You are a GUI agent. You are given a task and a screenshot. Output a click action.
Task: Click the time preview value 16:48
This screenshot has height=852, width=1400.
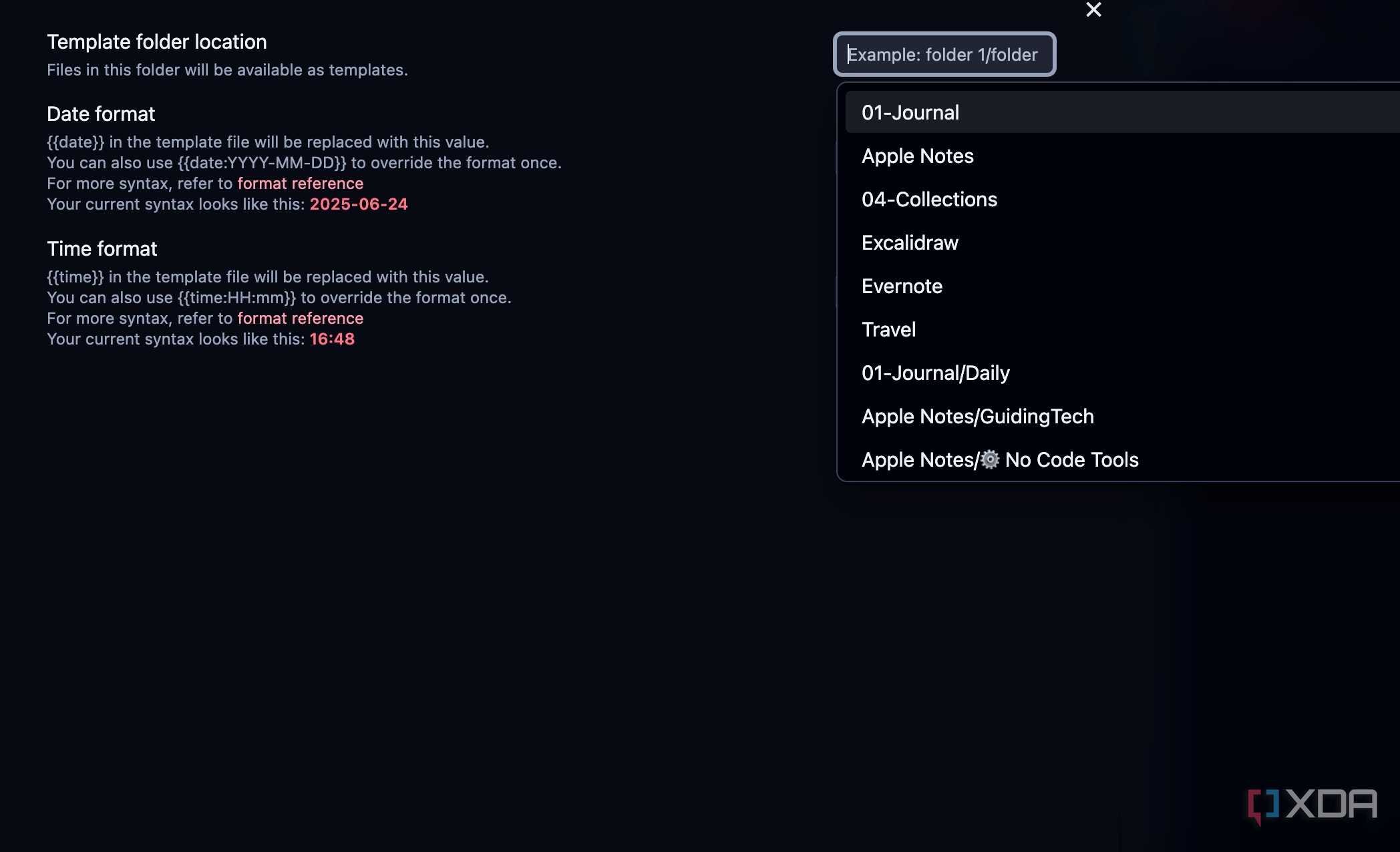[332, 339]
